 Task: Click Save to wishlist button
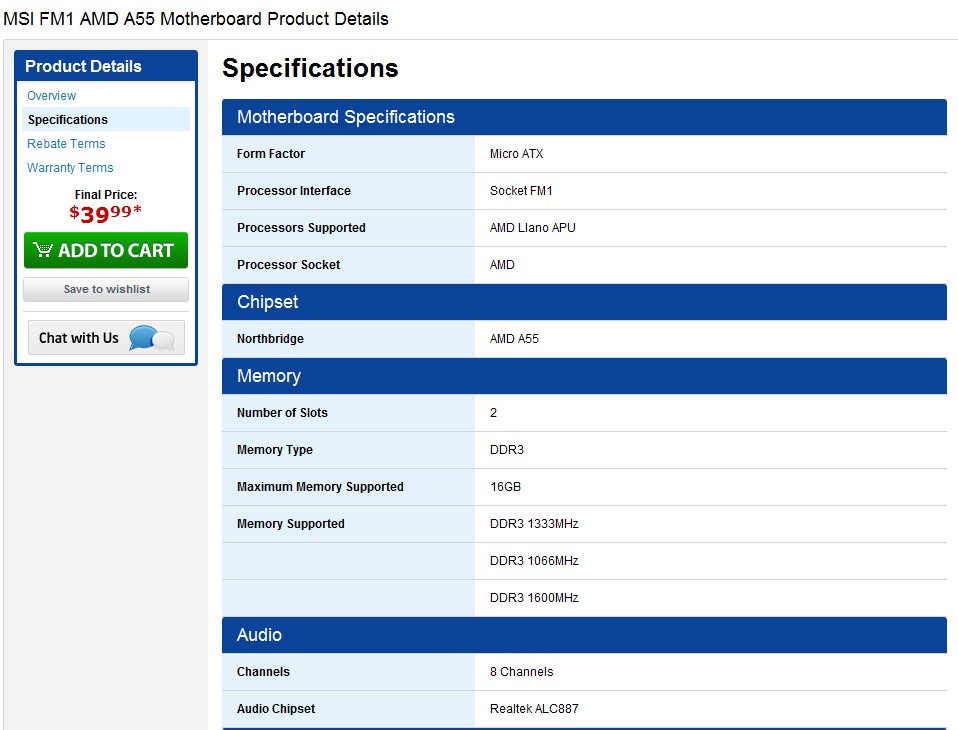coord(106,289)
